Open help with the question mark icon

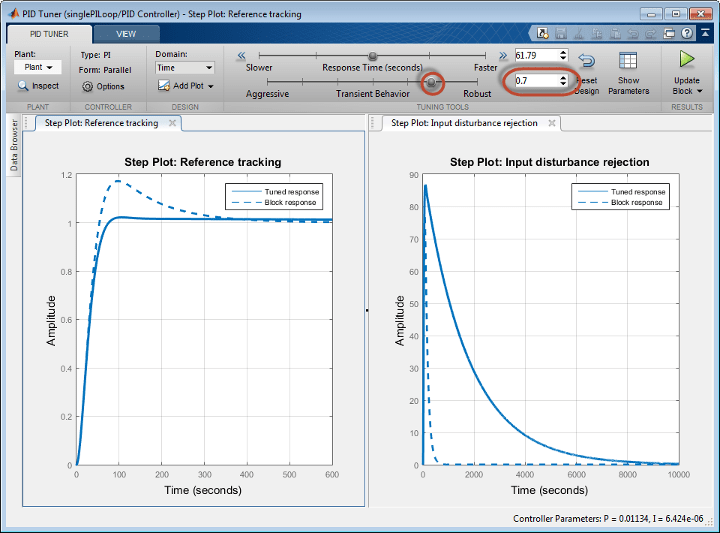(687, 33)
